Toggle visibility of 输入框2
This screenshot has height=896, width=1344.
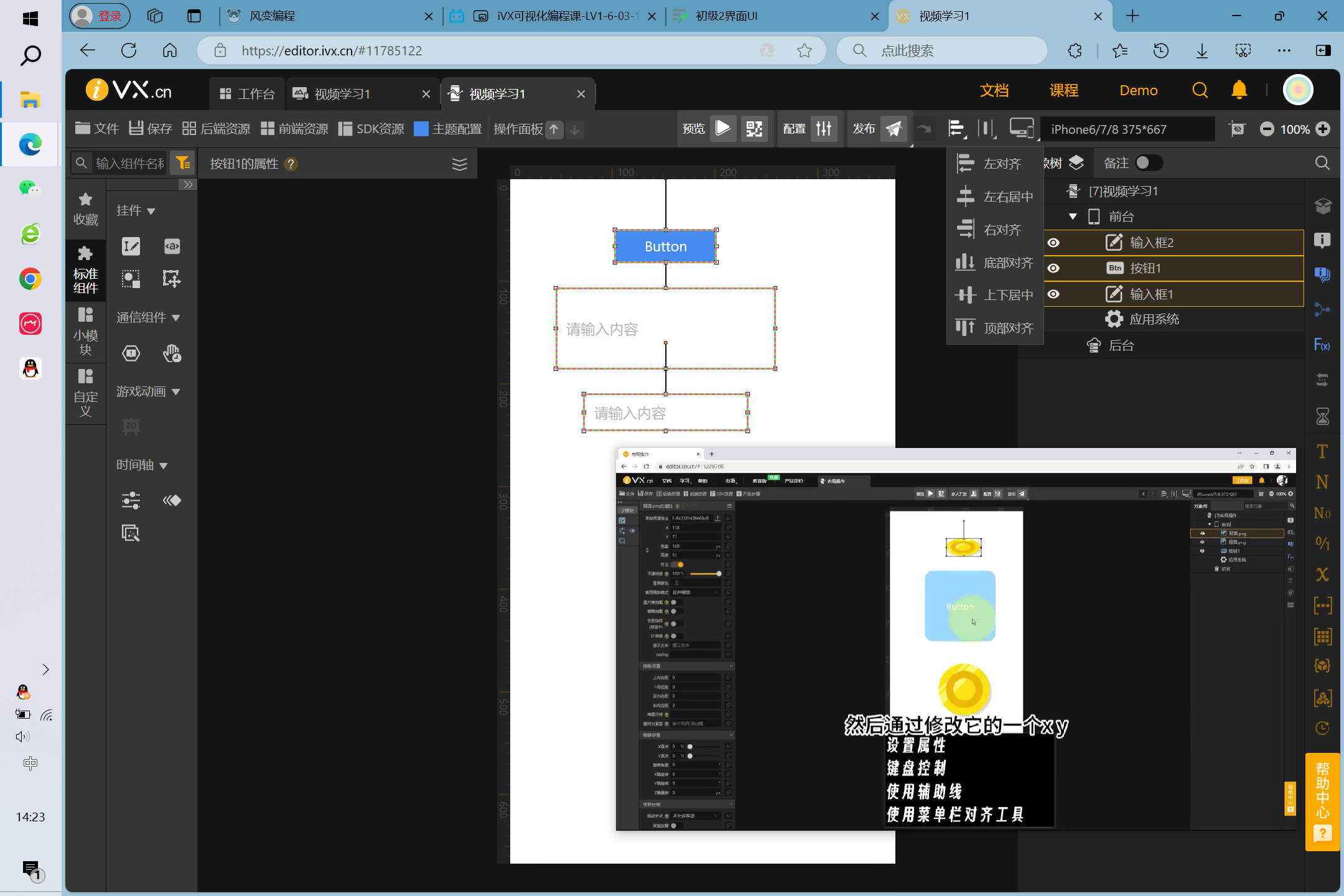[1053, 243]
